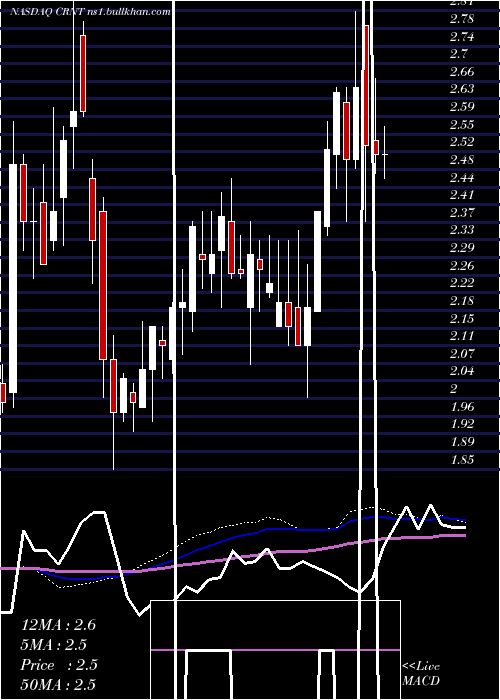
Task: Click the 12MA : 2.6 legend text
Action: point(58,625)
